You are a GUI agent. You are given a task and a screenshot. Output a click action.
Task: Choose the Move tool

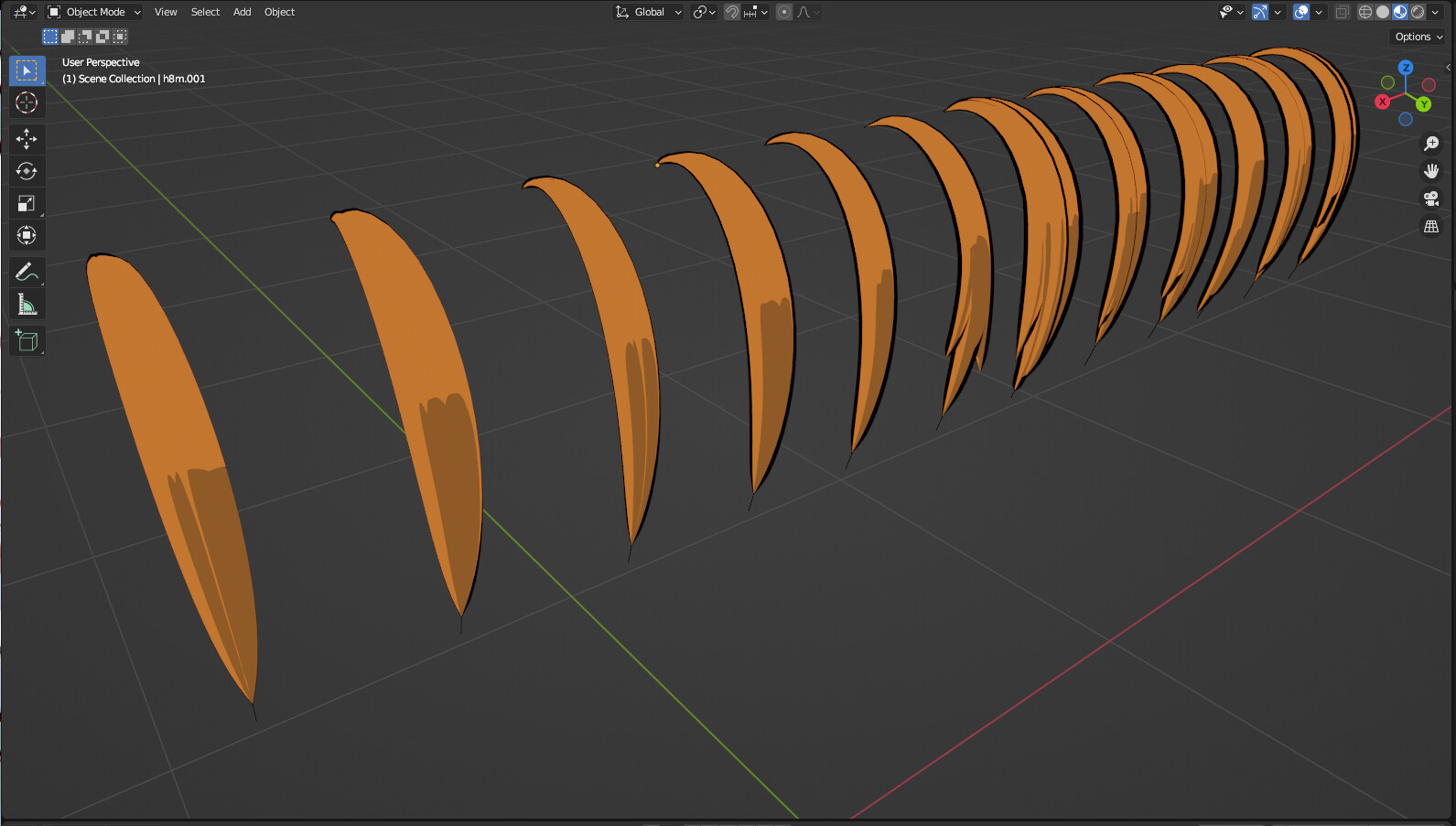click(x=27, y=139)
